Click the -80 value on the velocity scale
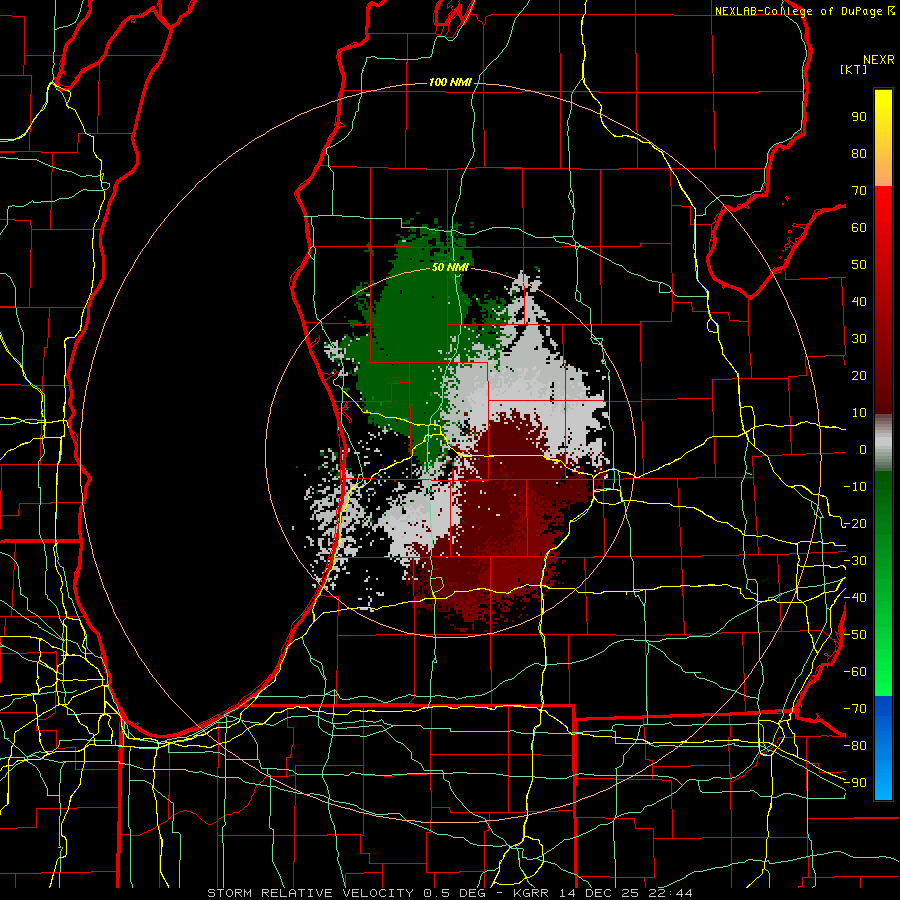The image size is (900, 900). click(855, 746)
